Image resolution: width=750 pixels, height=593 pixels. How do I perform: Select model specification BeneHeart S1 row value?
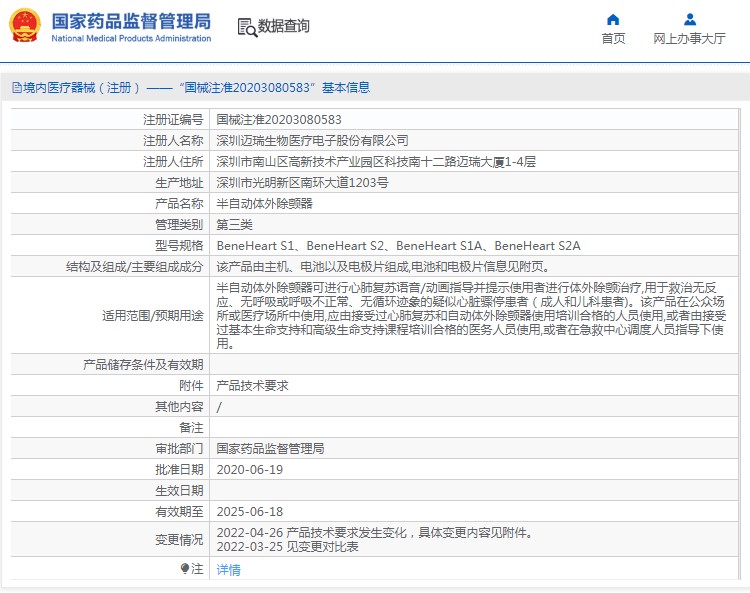(398, 246)
